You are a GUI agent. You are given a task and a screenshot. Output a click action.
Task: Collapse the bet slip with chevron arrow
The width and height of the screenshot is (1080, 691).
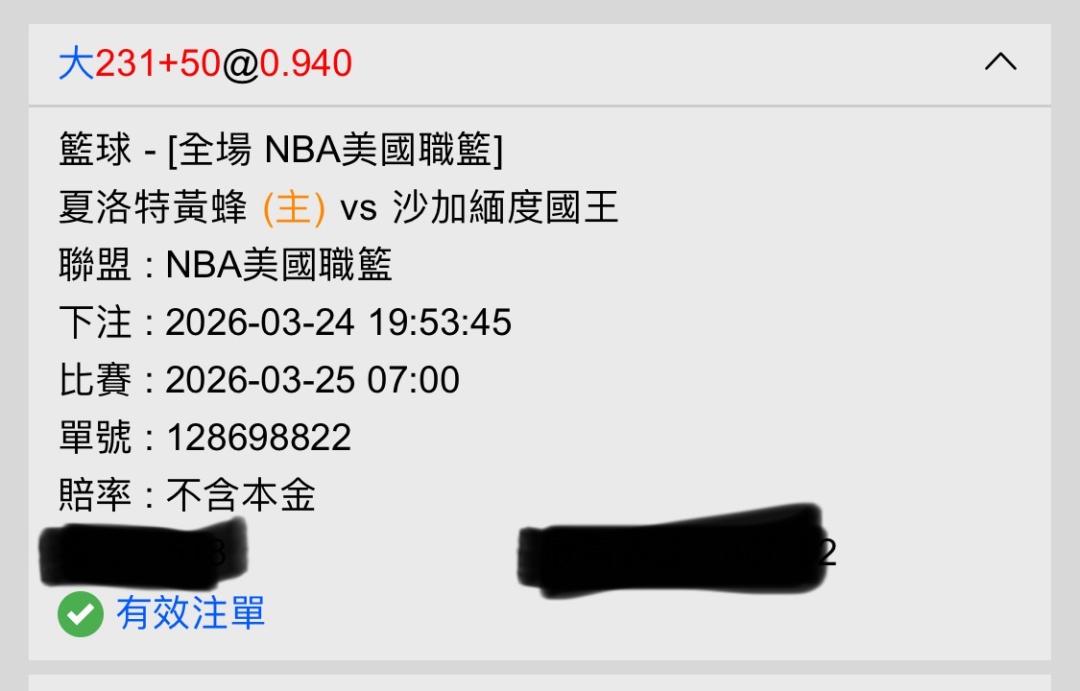point(1000,63)
